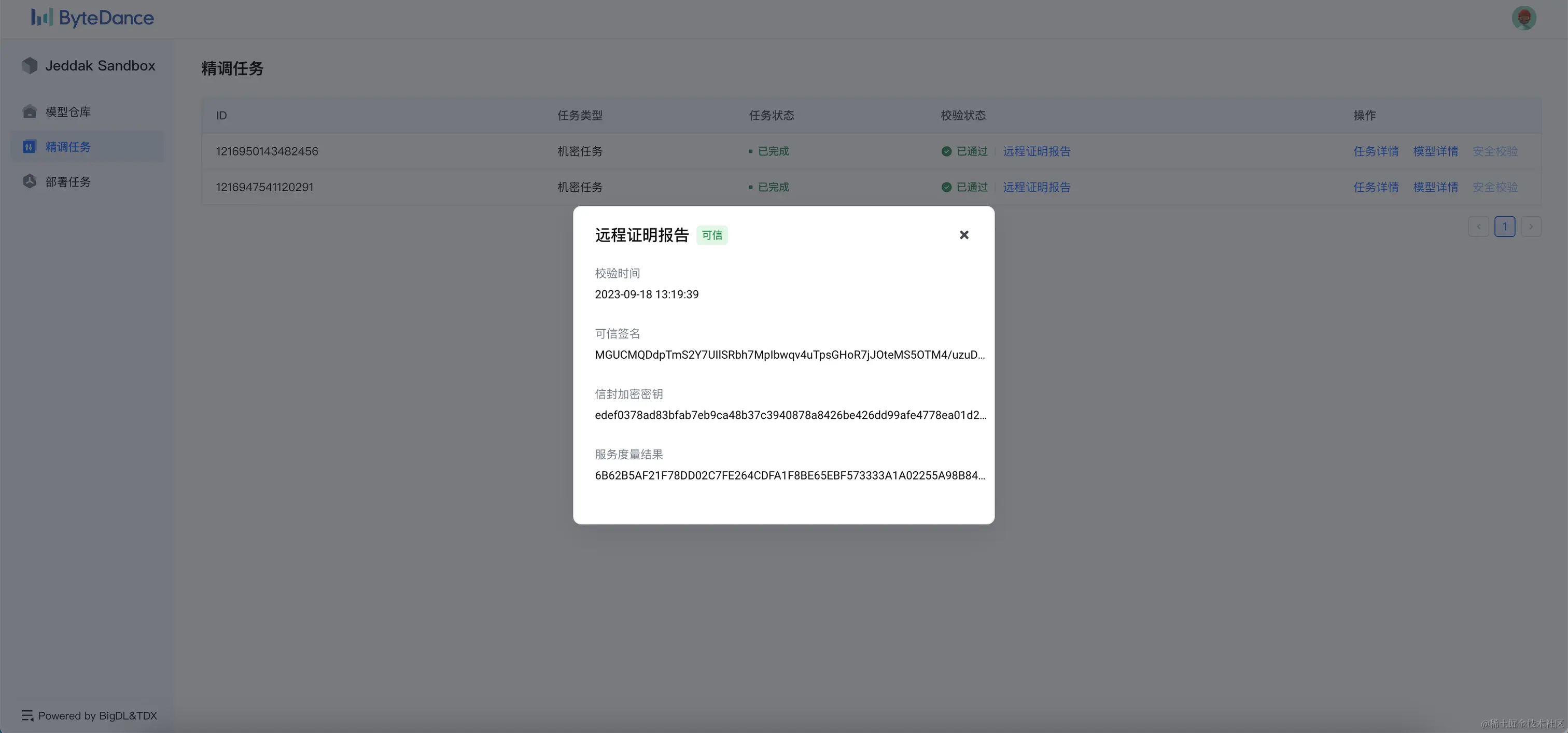Select 精调任务 menu item

click(68, 147)
